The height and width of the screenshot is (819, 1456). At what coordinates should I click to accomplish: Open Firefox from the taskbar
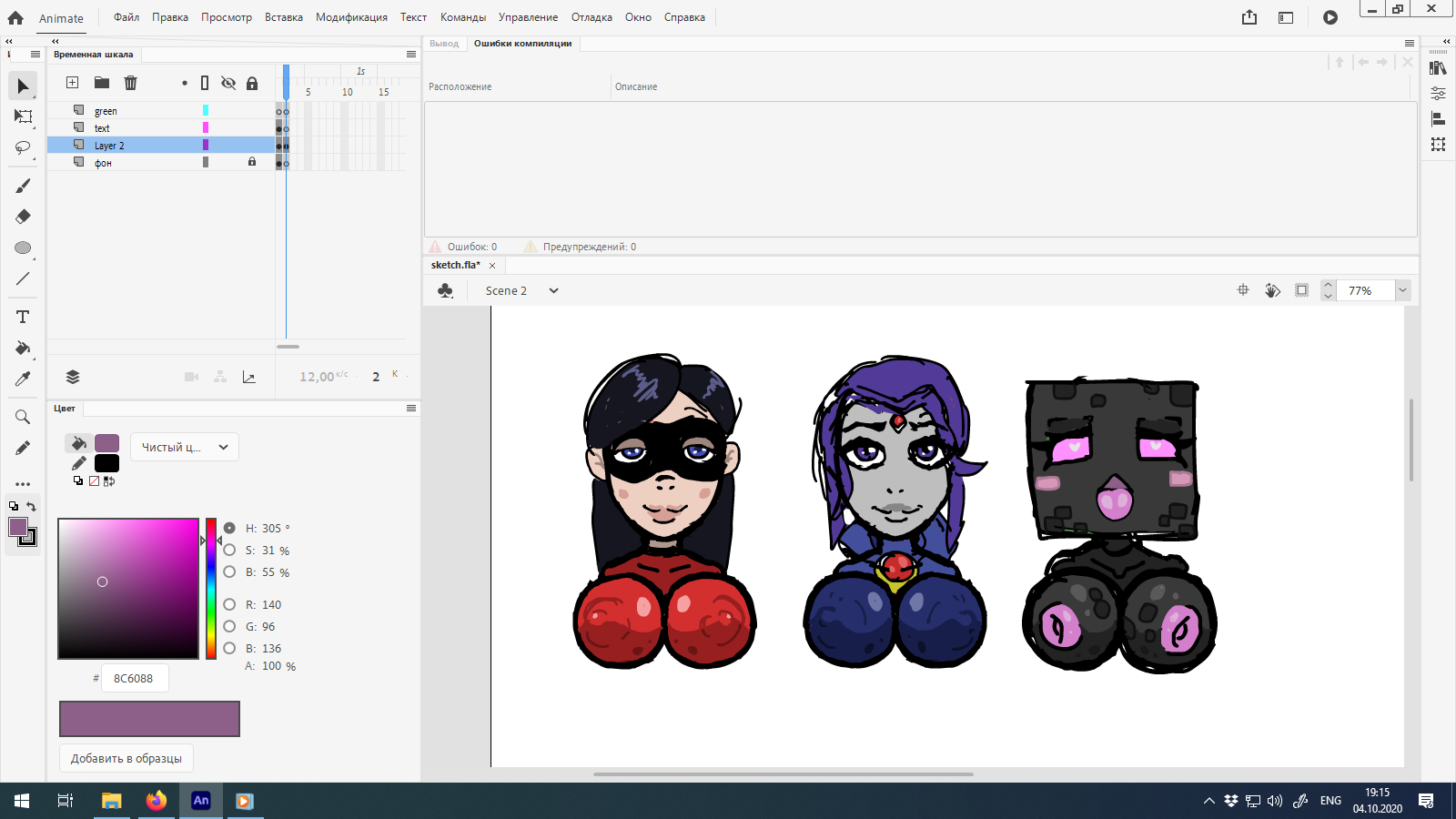pyautogui.click(x=157, y=801)
